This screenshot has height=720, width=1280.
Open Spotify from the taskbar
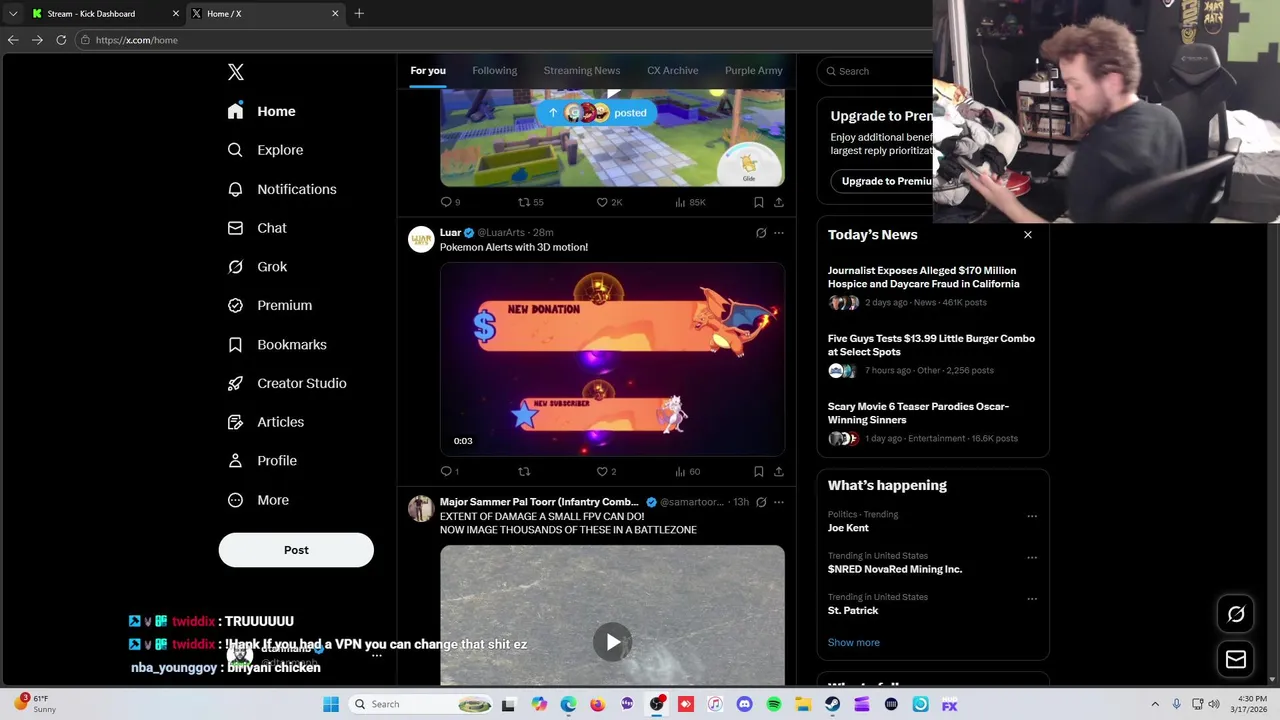pos(774,704)
